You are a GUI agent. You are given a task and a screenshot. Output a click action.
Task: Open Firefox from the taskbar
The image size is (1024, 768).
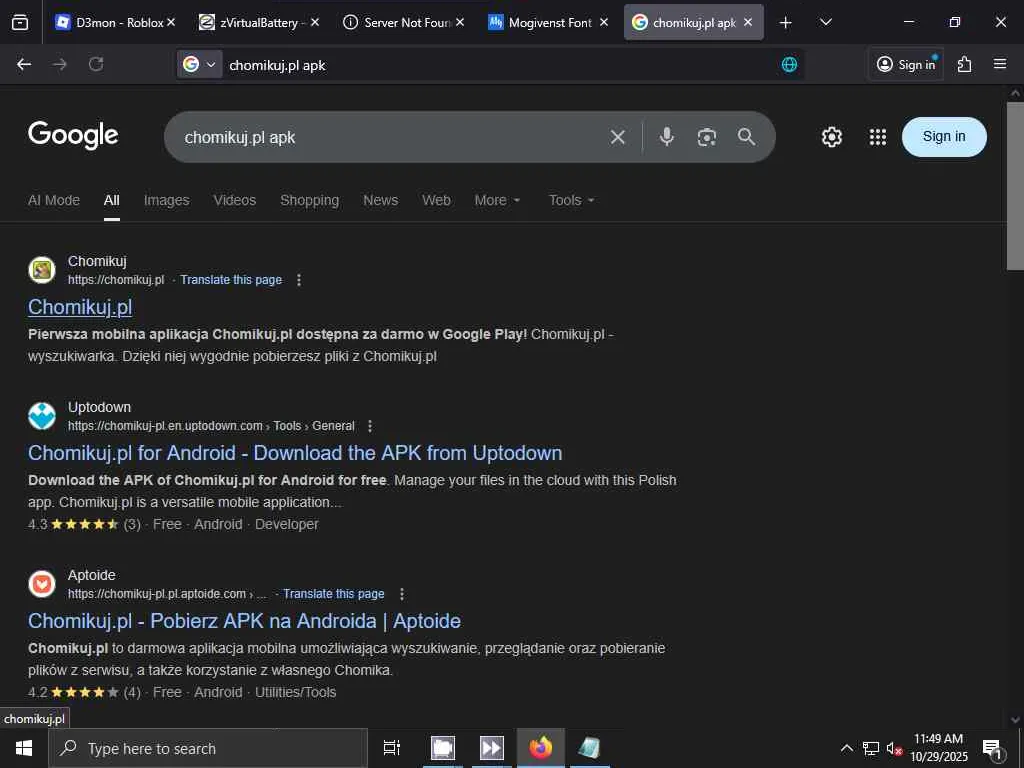(541, 748)
